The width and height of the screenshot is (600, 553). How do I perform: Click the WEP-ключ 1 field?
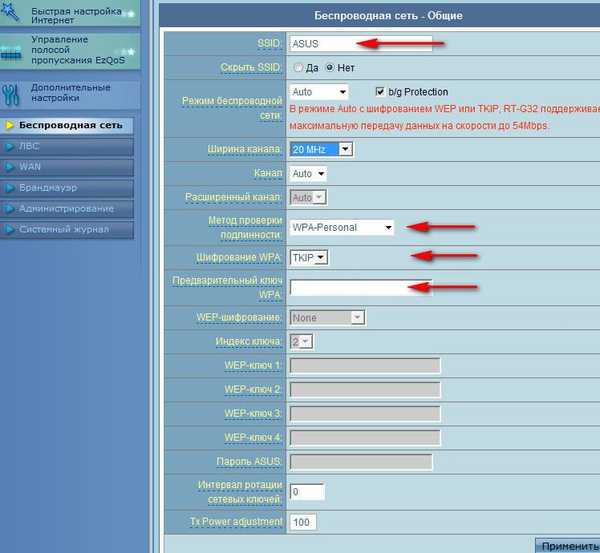pyautogui.click(x=365, y=365)
